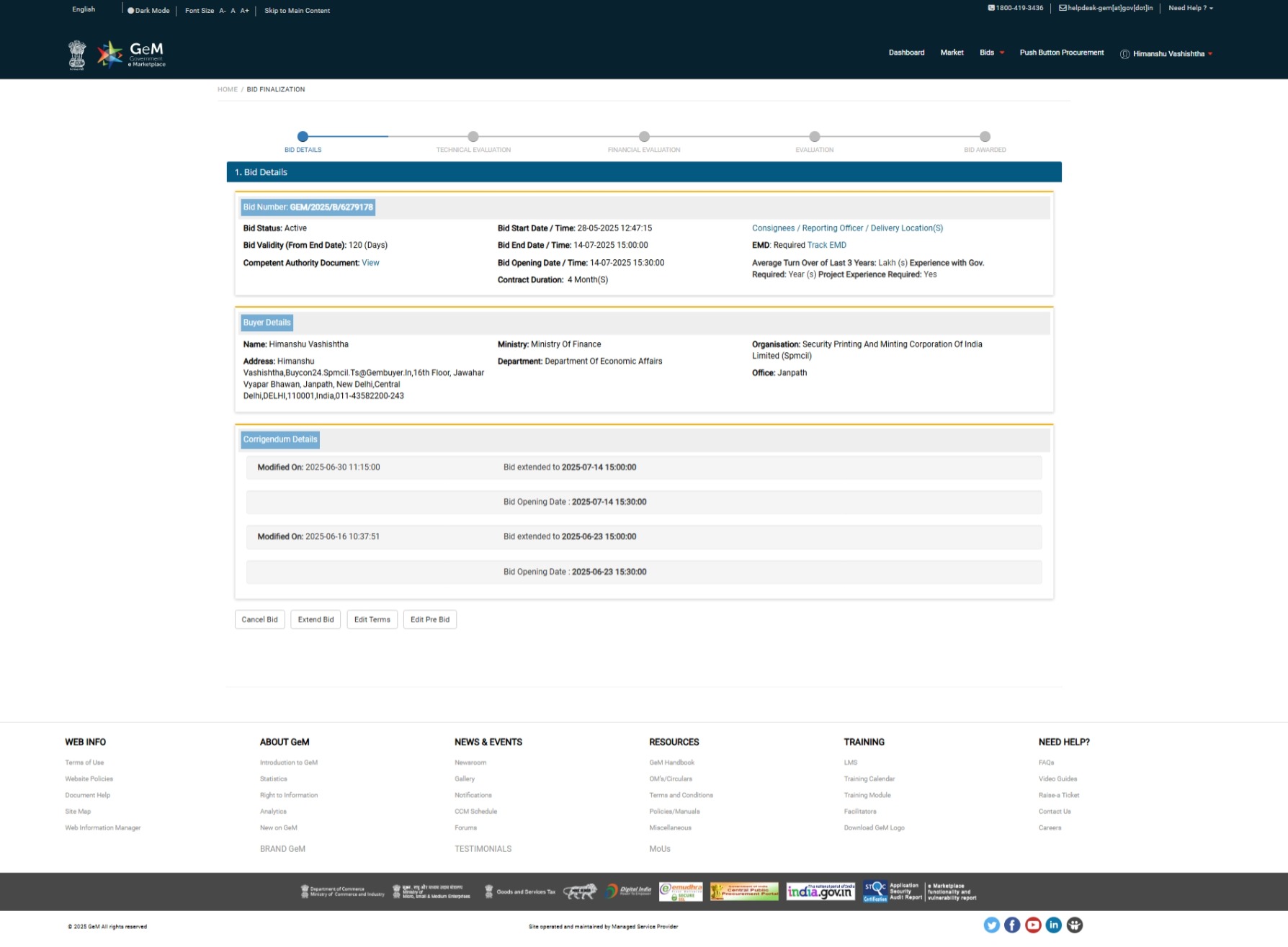This screenshot has width=1288, height=947.
Task: Open Website Policies footer link
Action: pos(89,778)
